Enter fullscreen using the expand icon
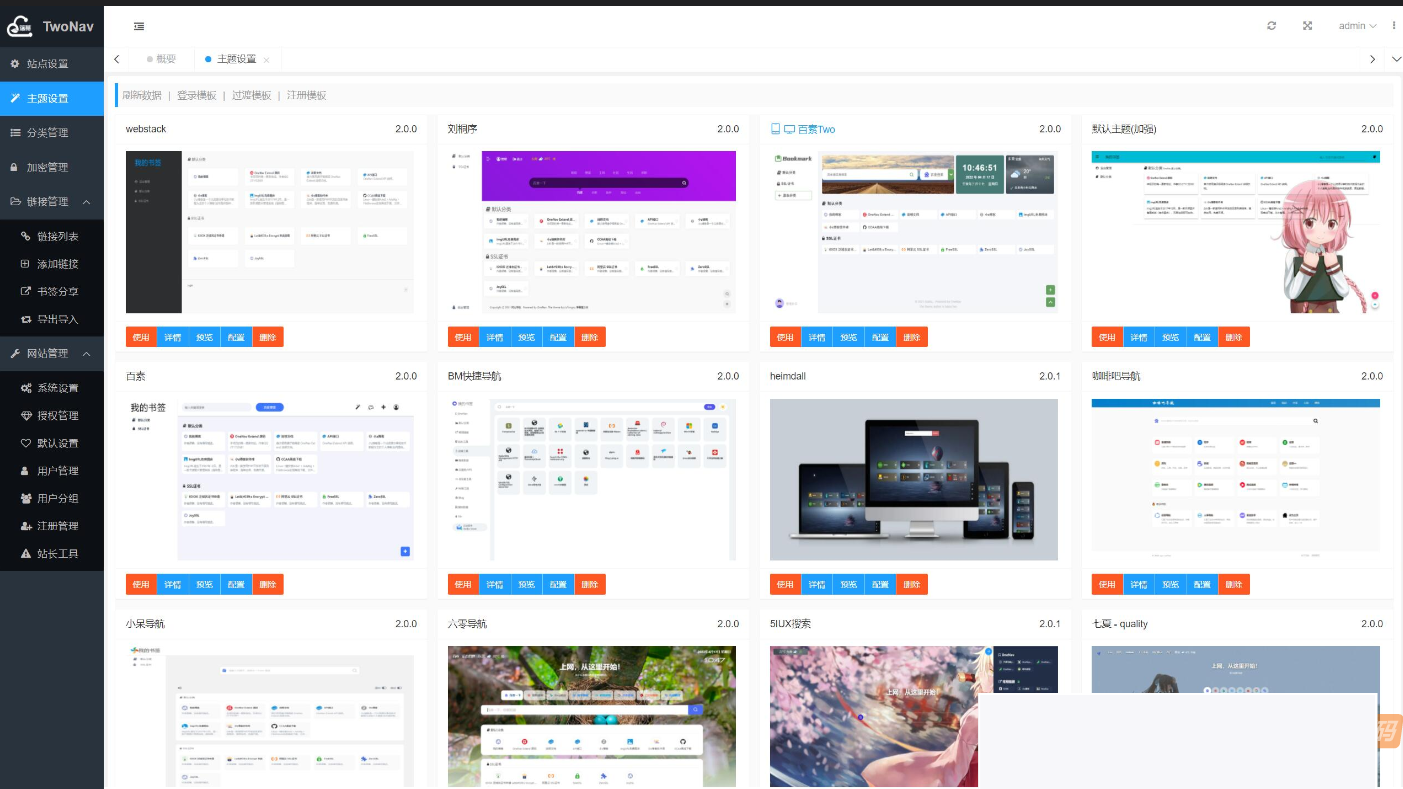 tap(1307, 26)
